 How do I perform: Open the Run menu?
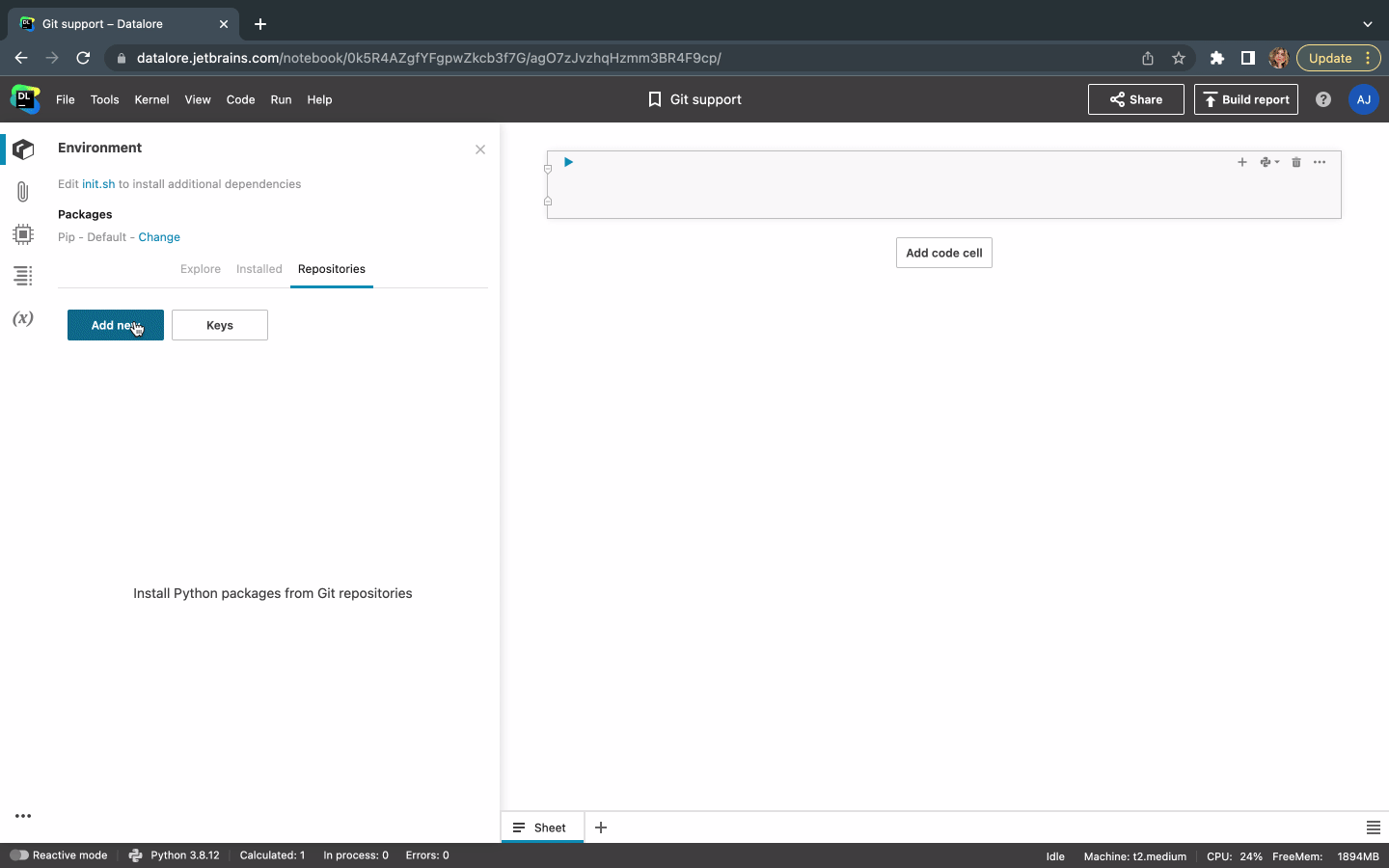[x=281, y=99]
